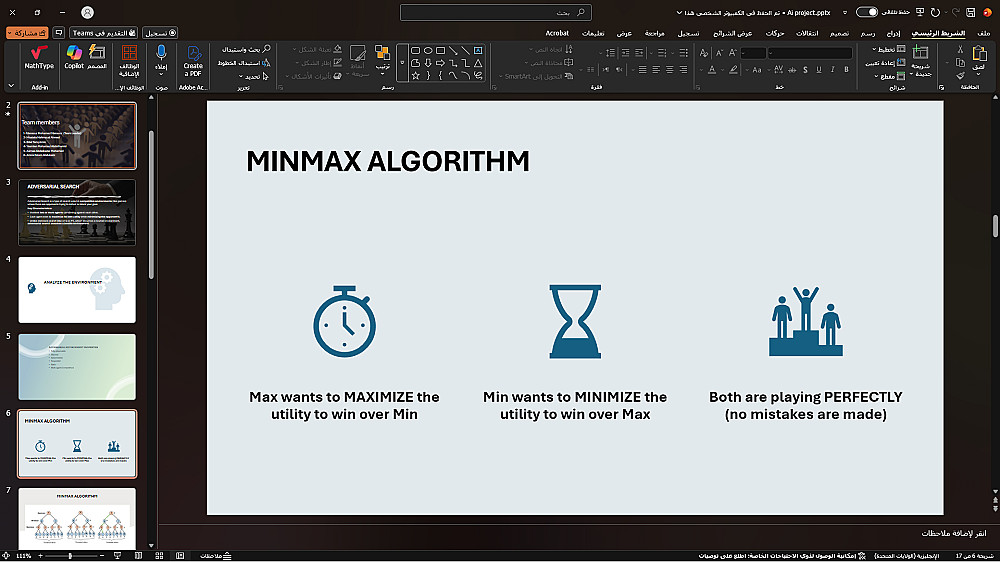Toggle Italic formatting
Screen dimensions: 1000x562
pos(832,70)
